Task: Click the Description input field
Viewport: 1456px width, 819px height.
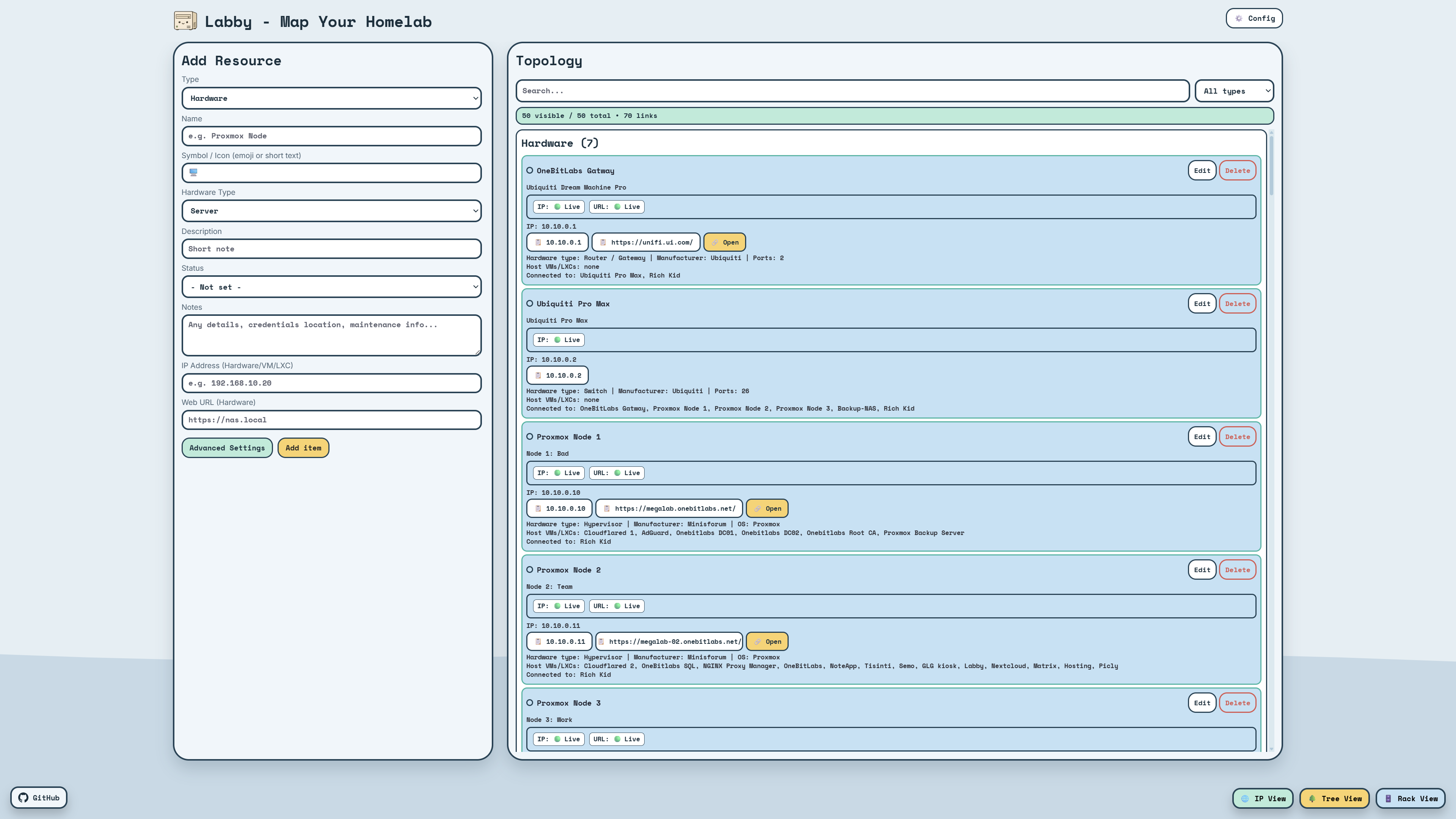Action: click(331, 249)
